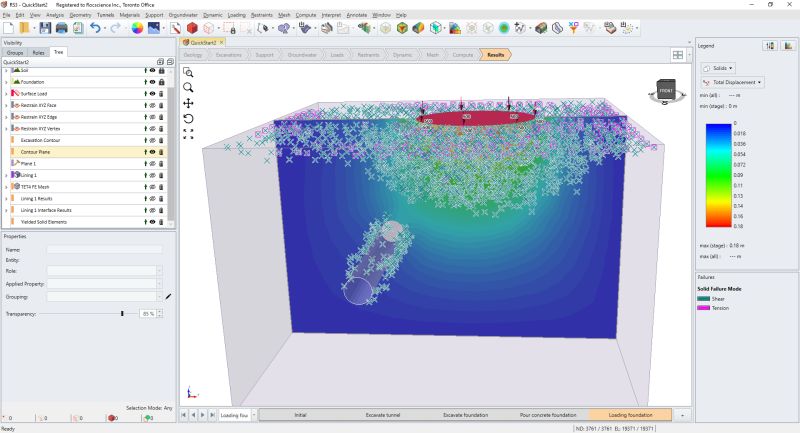Select the Results workflow tab
Viewport: 800px width, 433px height.
click(495, 55)
